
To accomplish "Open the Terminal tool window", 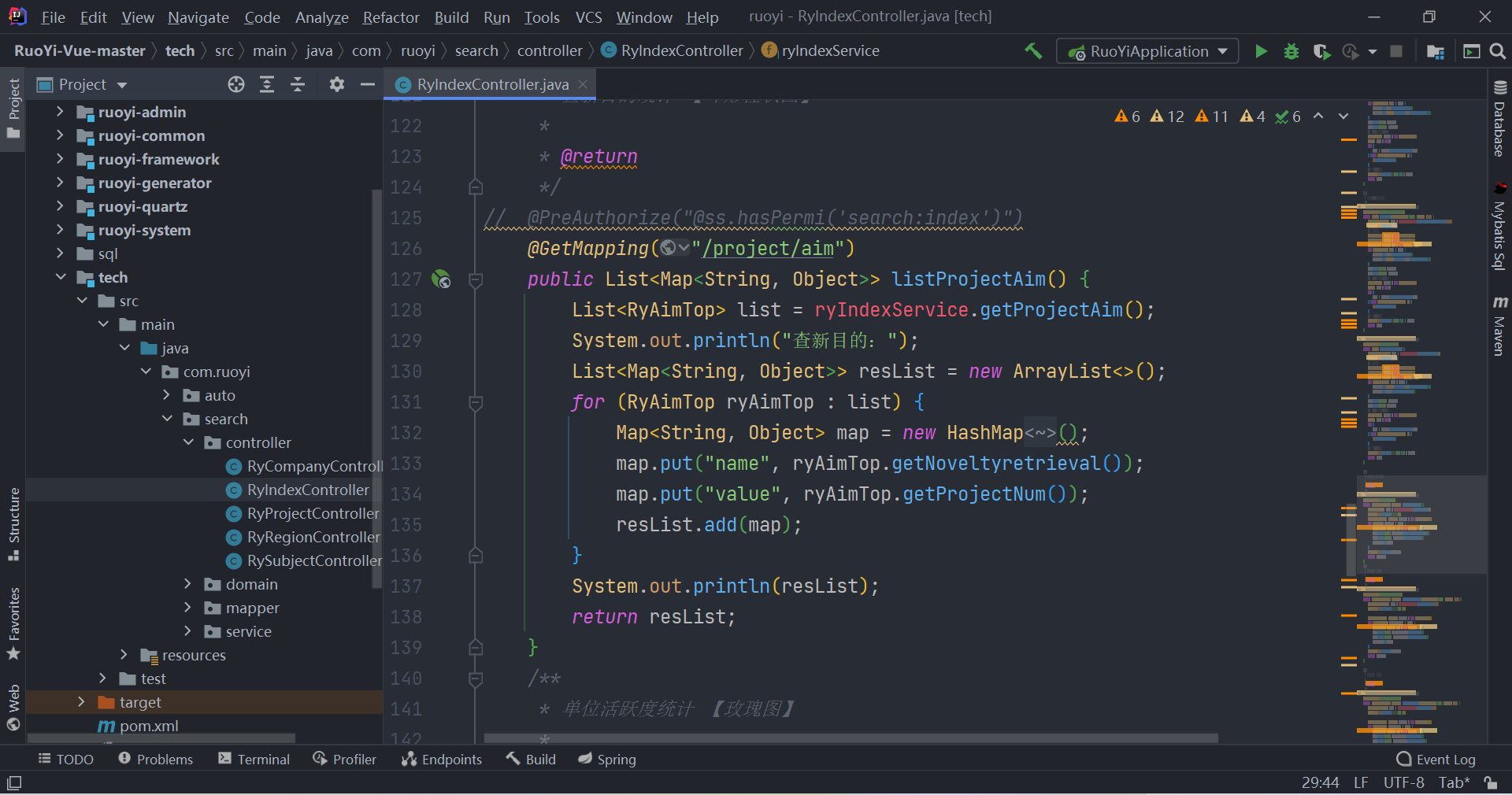I will click(x=254, y=760).
